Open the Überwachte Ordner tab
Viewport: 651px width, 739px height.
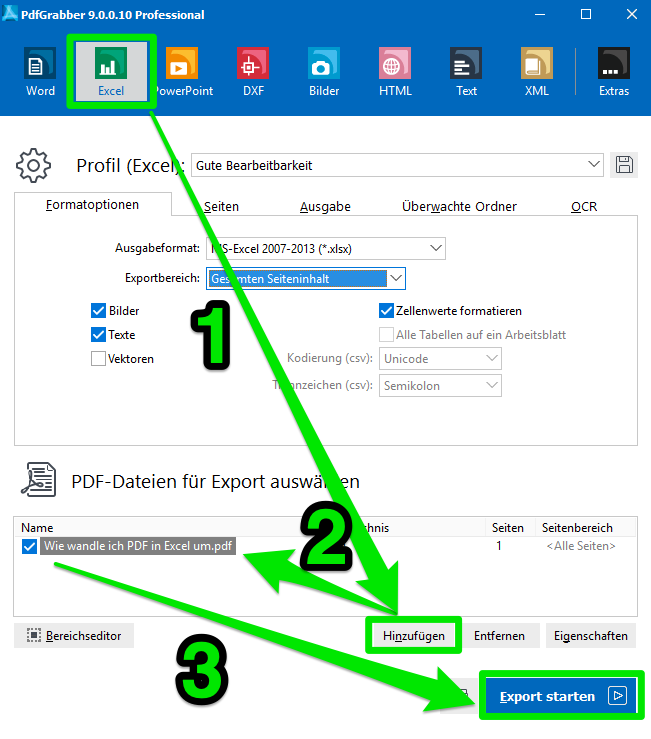coord(459,207)
